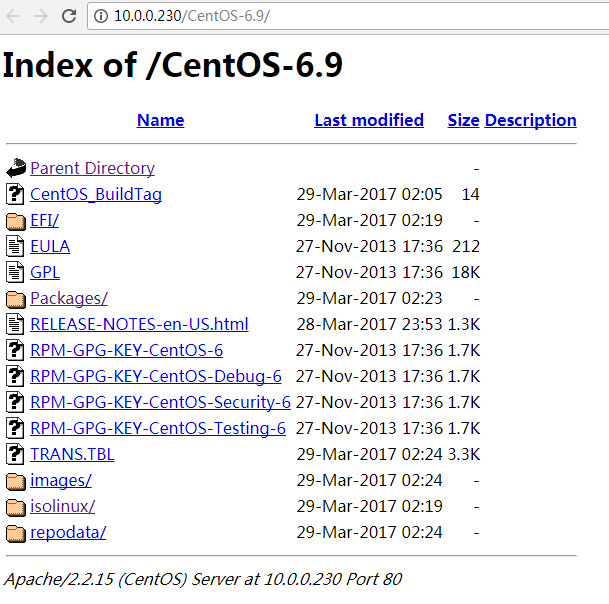Click the date 29-Mar-2017 02:23 for Packages/
Viewport: 609px width, 604px height.
[x=369, y=298]
